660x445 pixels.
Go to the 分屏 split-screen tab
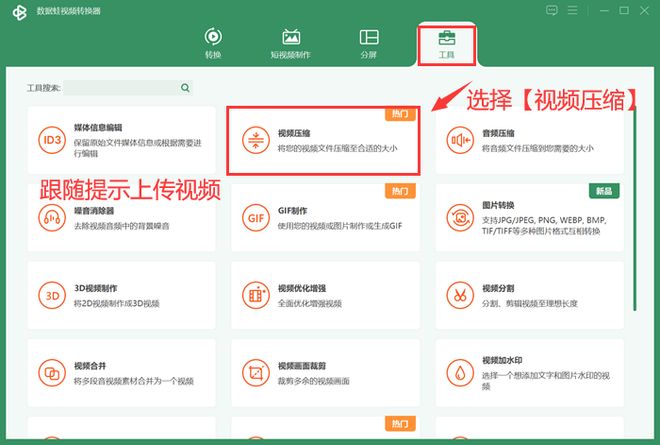(x=368, y=42)
